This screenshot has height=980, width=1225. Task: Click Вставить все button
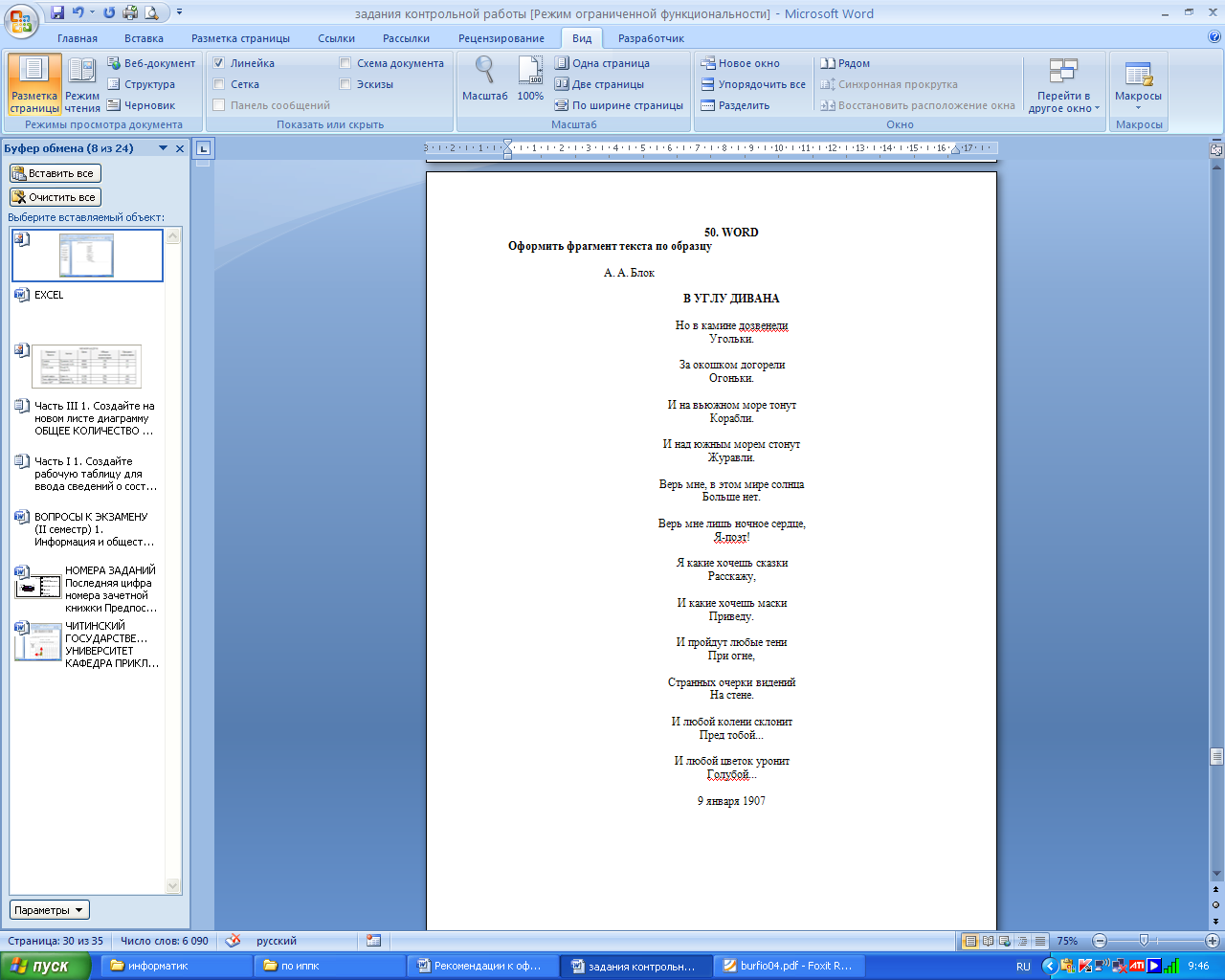pyautogui.click(x=55, y=173)
